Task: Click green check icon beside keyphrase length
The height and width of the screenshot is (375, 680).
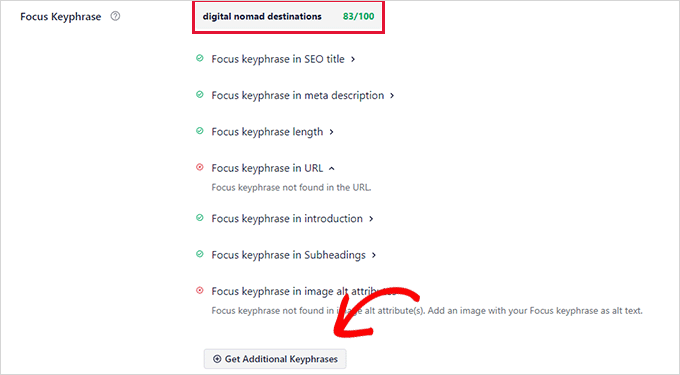Action: click(199, 131)
